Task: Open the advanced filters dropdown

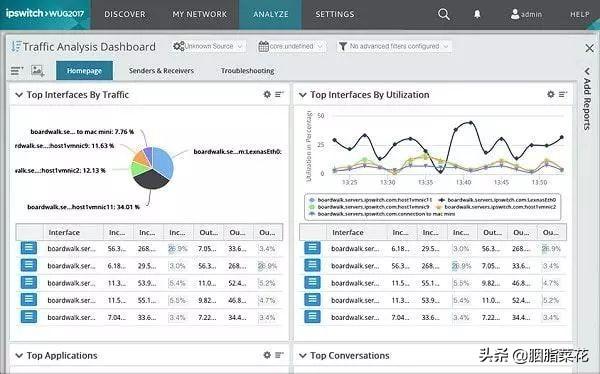Action: 394,46
